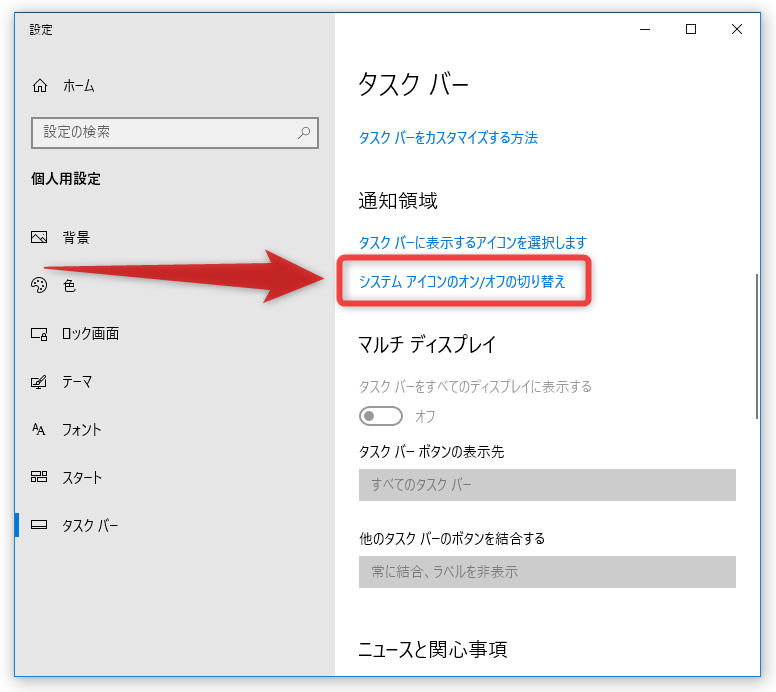776x692 pixels.
Task: Focus the 設定の検索 search field
Action: (x=175, y=133)
